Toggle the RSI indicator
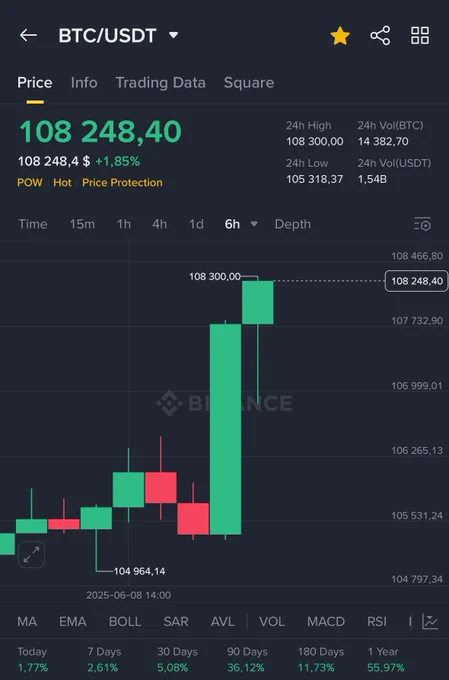 377,621
